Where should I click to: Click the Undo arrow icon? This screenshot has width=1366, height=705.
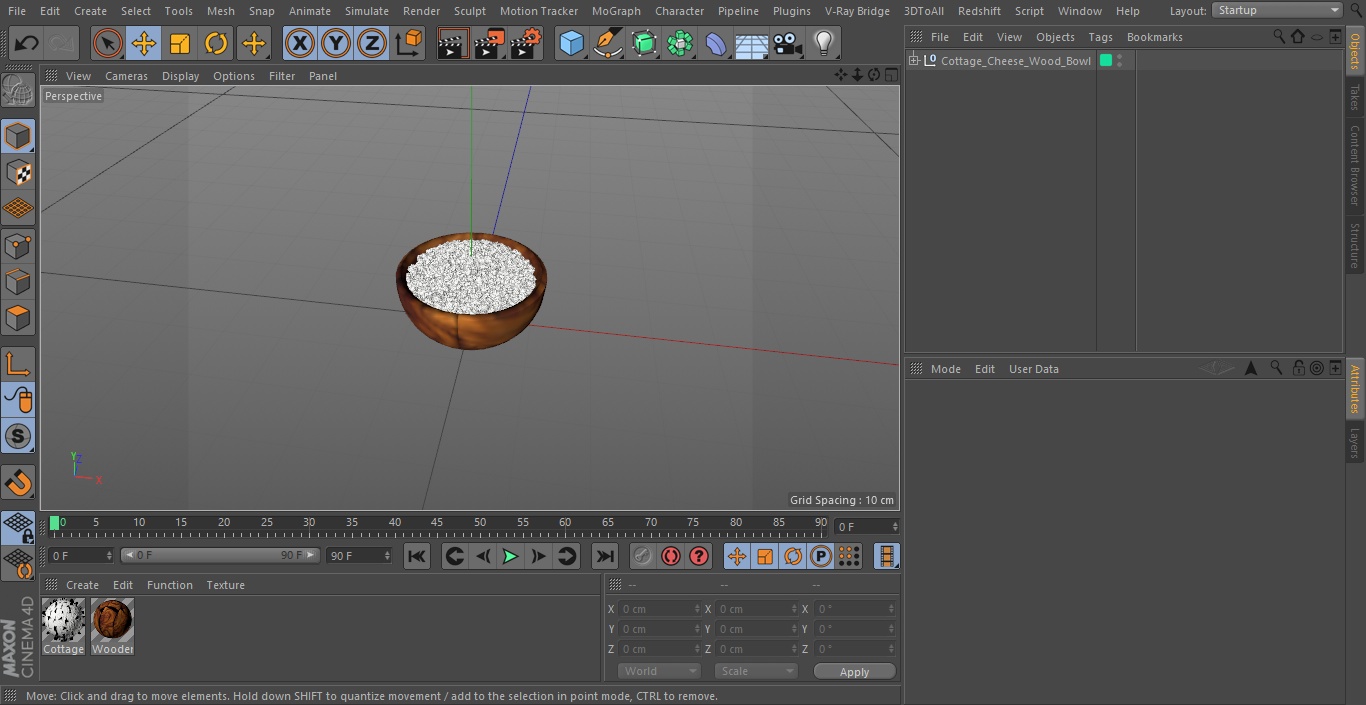[x=27, y=43]
